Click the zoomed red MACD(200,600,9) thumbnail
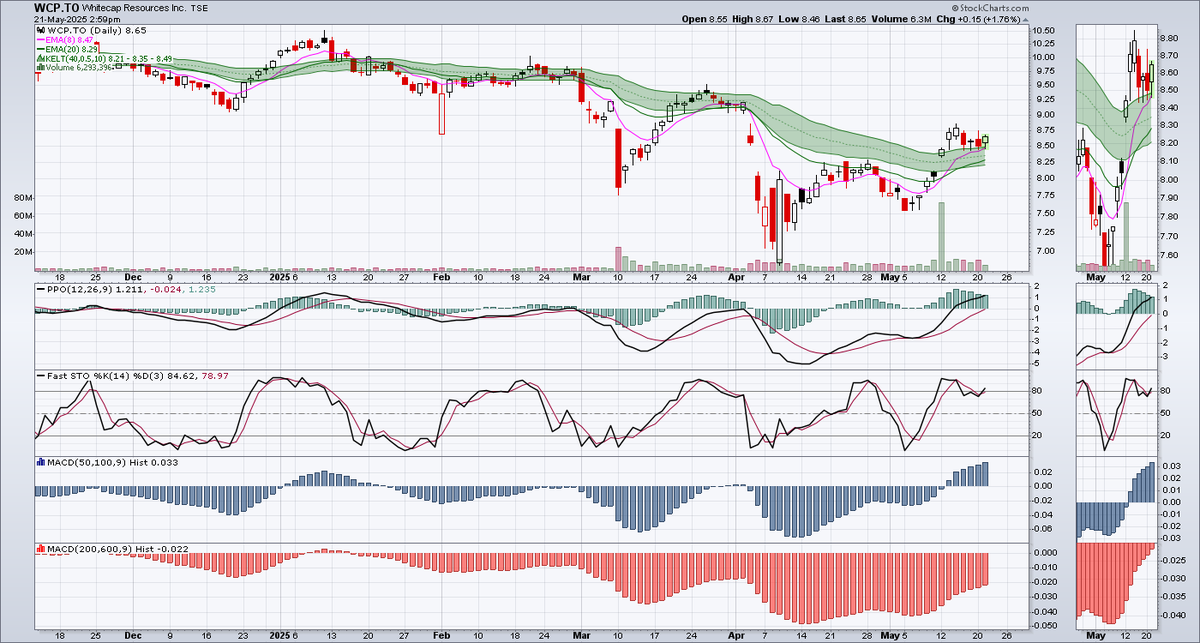This screenshot has height=643, width=1200. (1115, 585)
